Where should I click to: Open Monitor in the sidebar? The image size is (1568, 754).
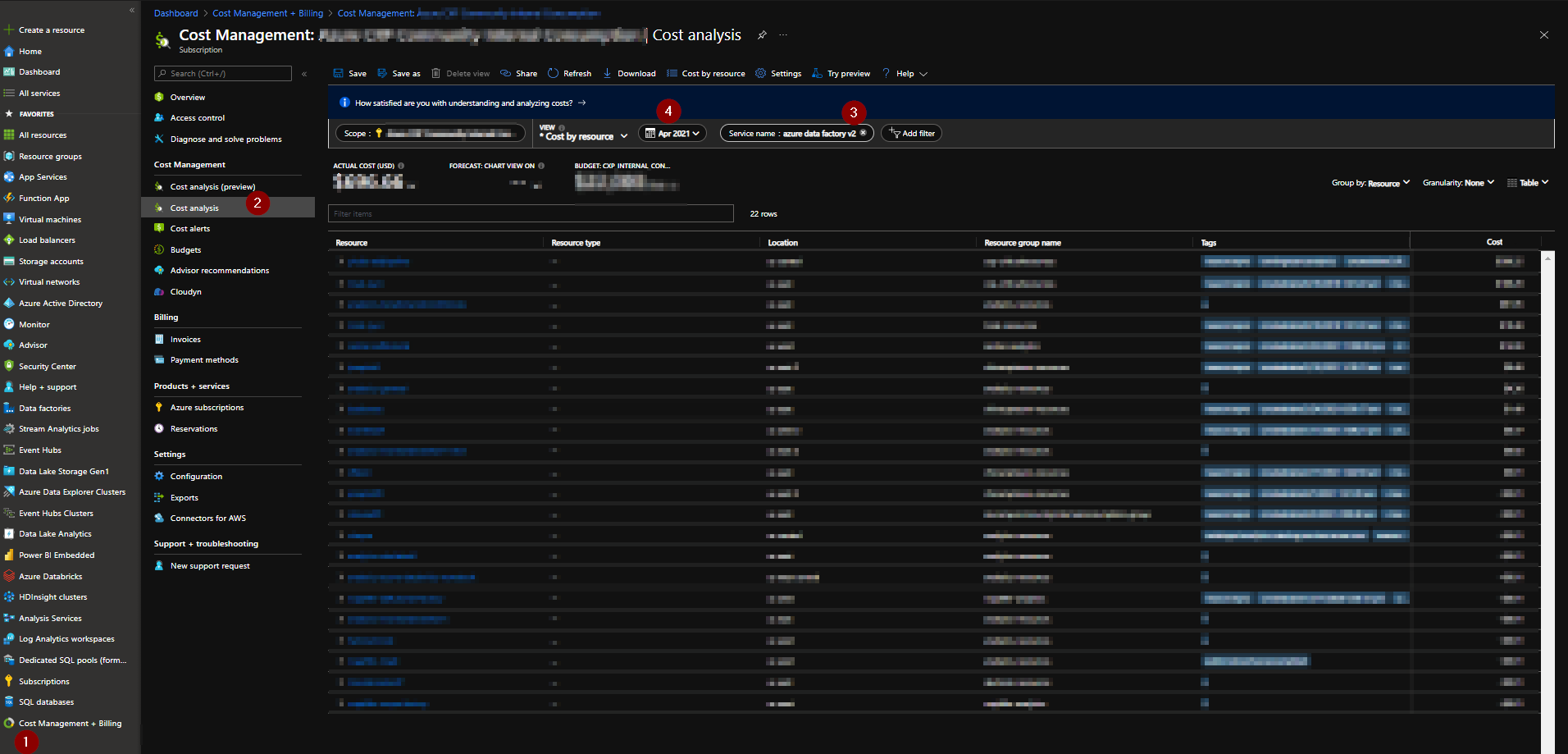click(x=34, y=325)
